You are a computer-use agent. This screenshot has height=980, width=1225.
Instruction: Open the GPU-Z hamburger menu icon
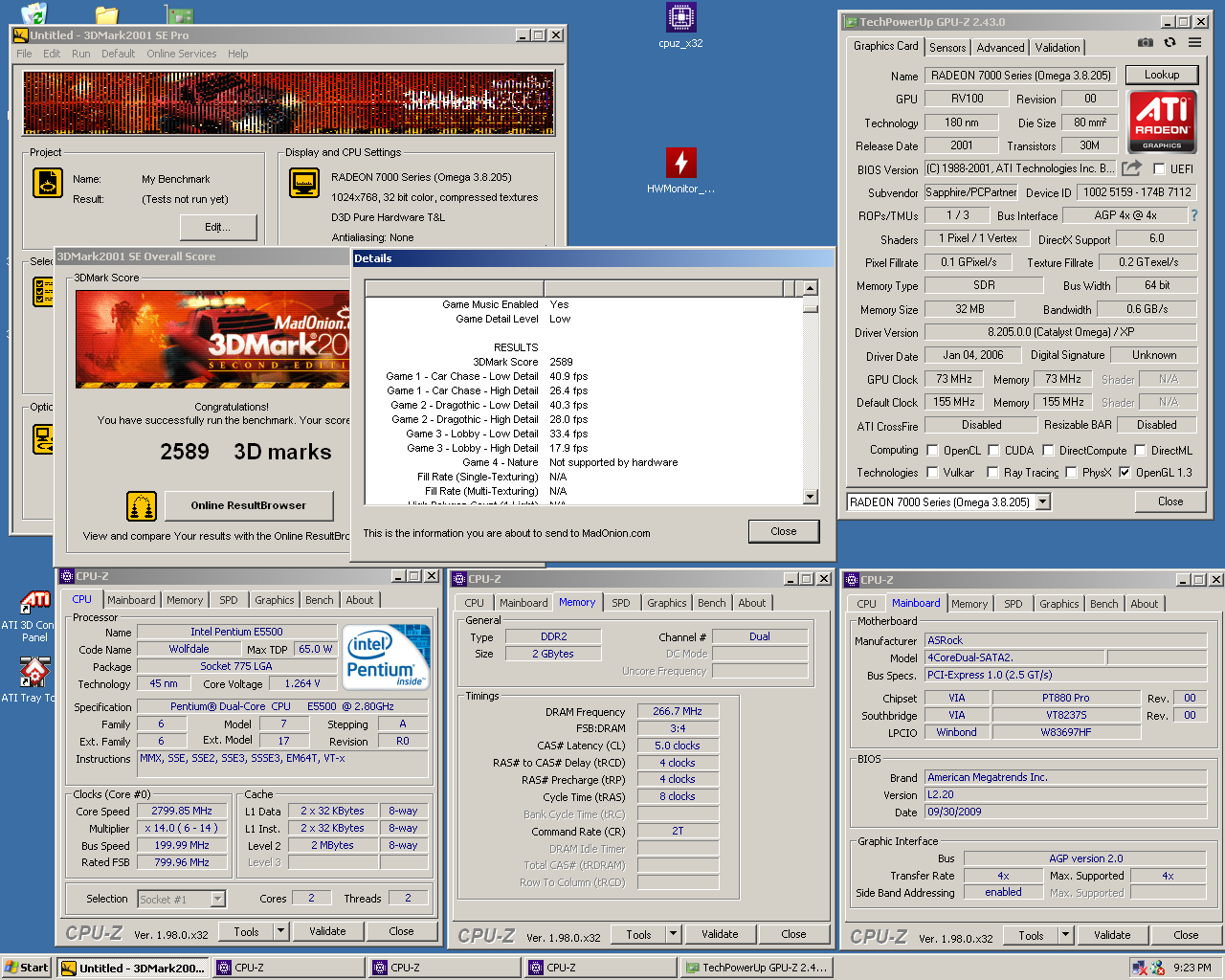point(1194,42)
